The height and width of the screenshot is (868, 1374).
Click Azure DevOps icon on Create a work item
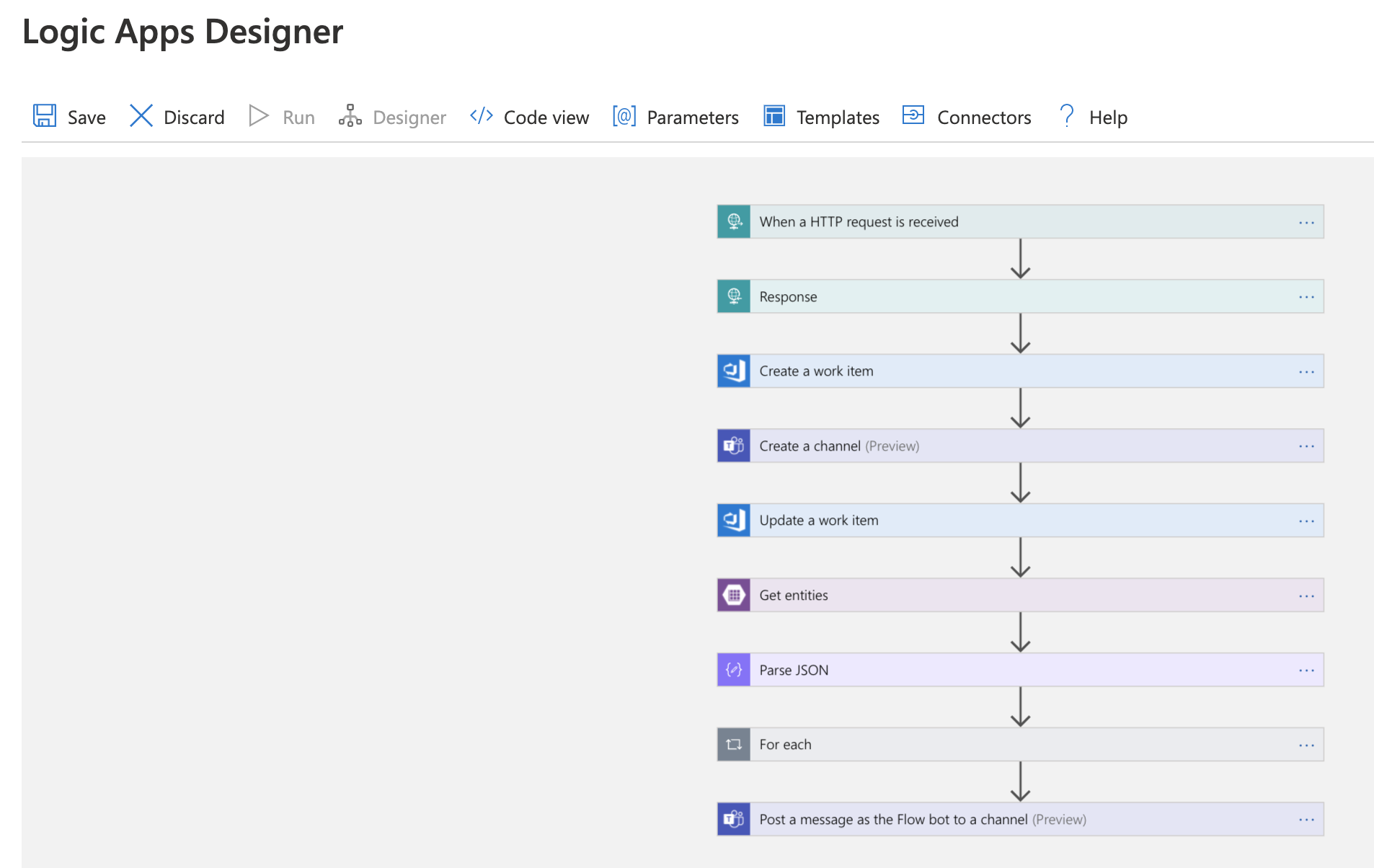tap(734, 371)
